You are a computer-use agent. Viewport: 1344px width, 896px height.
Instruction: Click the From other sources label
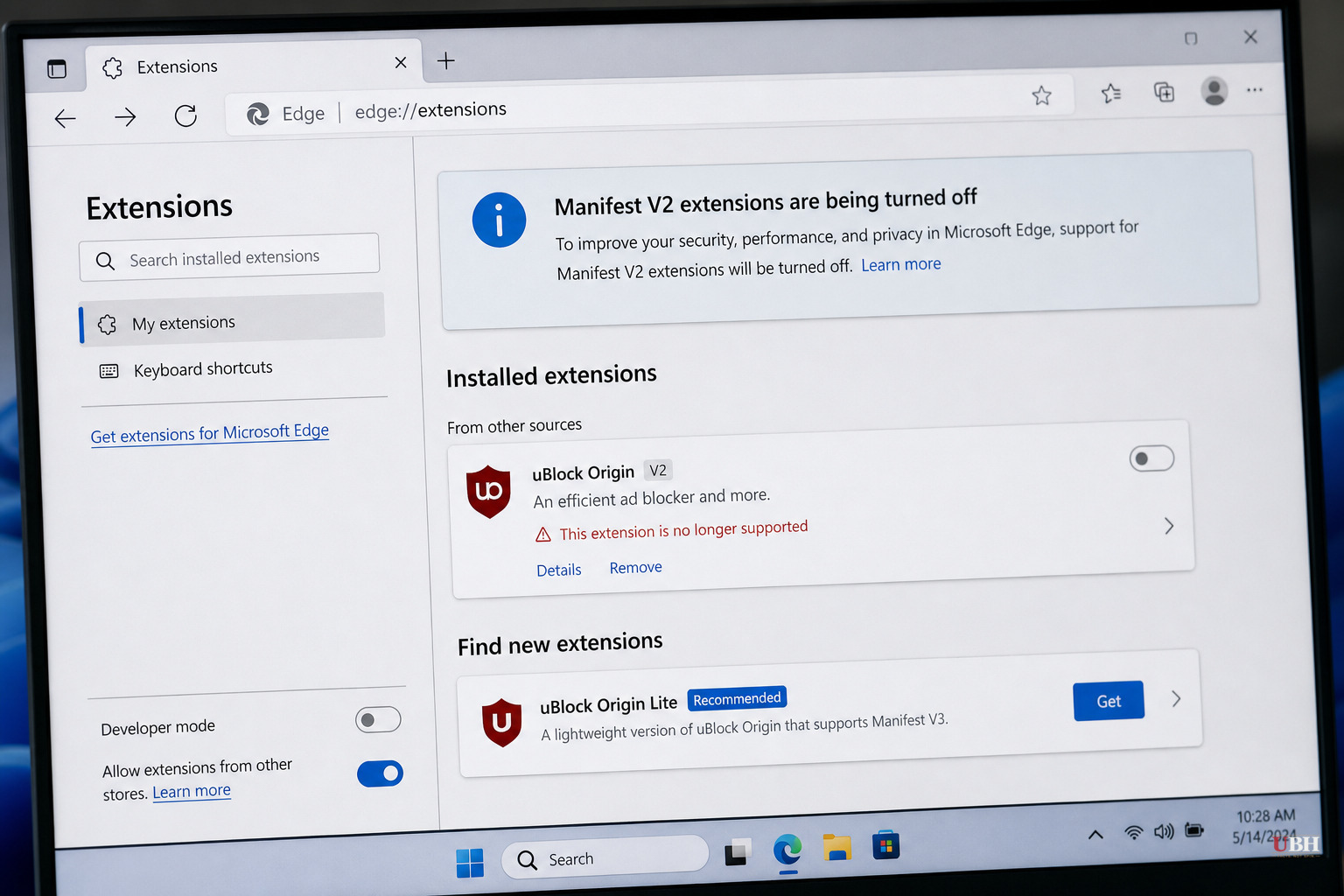[514, 426]
